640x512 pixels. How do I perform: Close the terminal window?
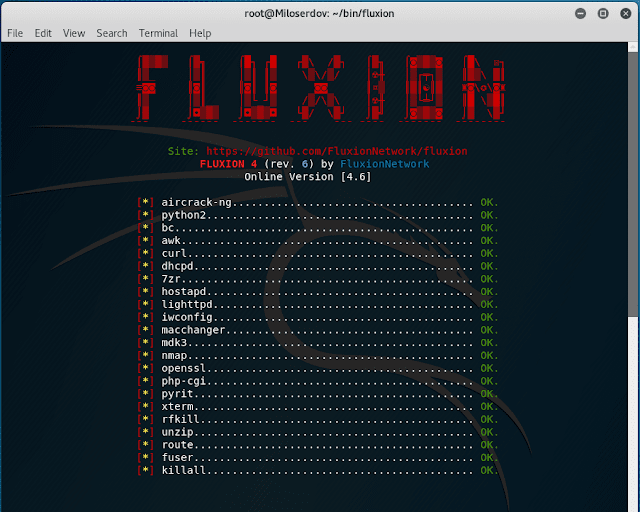pos(625,13)
